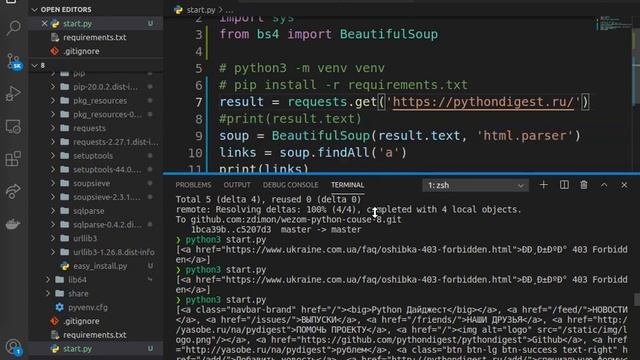Expand the urllib3-1.26.8.dist-info folder
The image size is (640, 360).
point(53,252)
